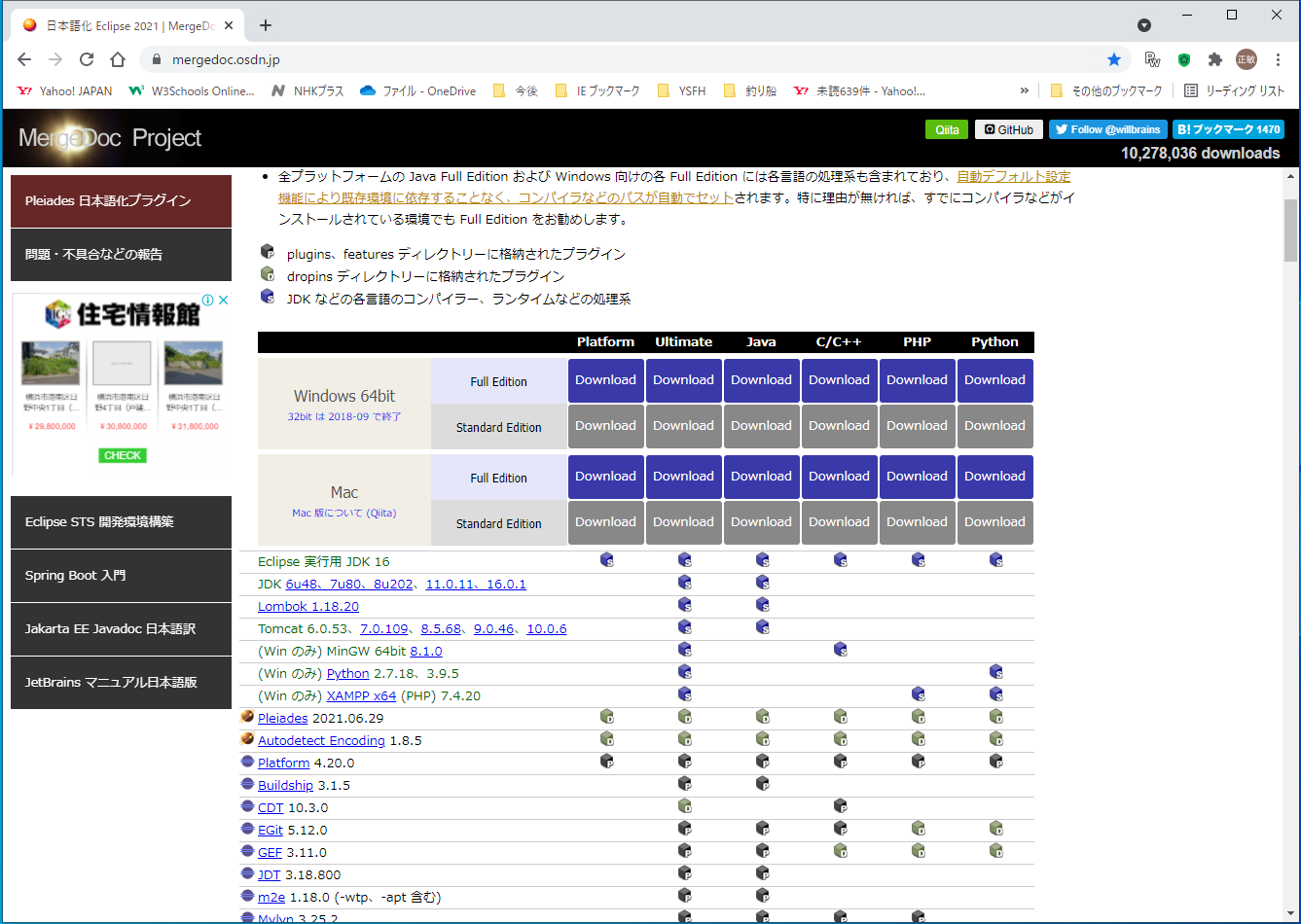Show more bookmarks with the chevron
The width and height of the screenshot is (1301, 924).
(1024, 90)
